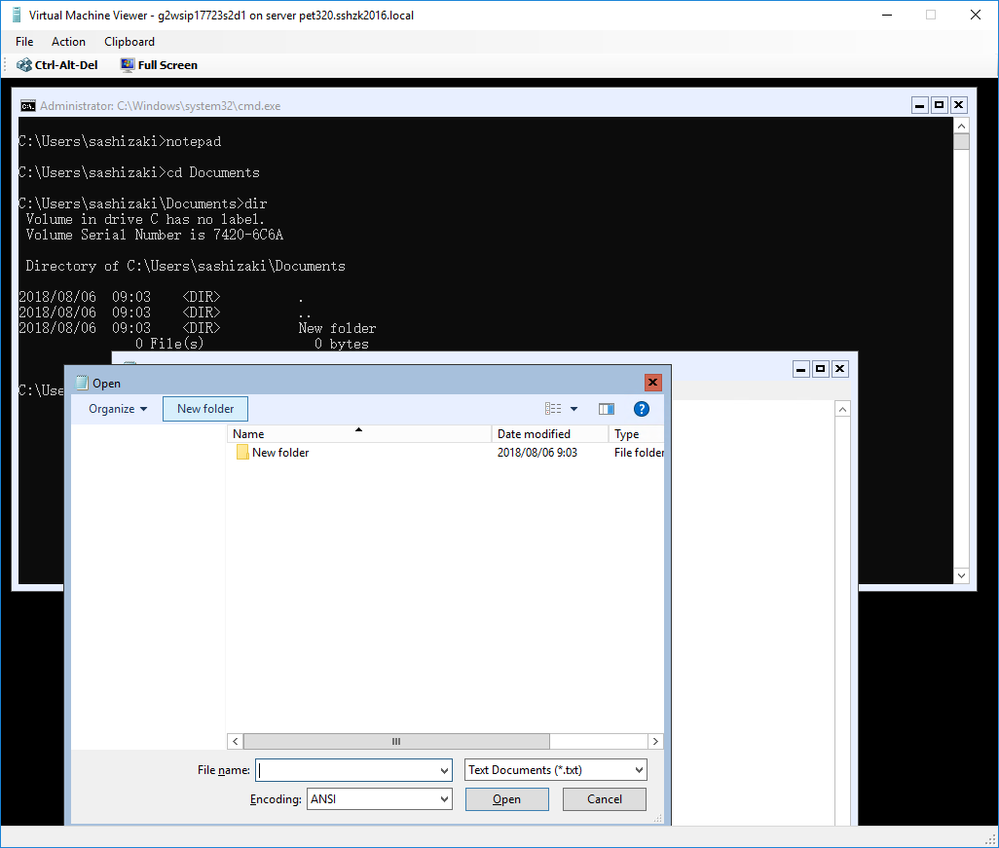Select the New folder row name
The width and height of the screenshot is (999, 848).
coord(280,452)
